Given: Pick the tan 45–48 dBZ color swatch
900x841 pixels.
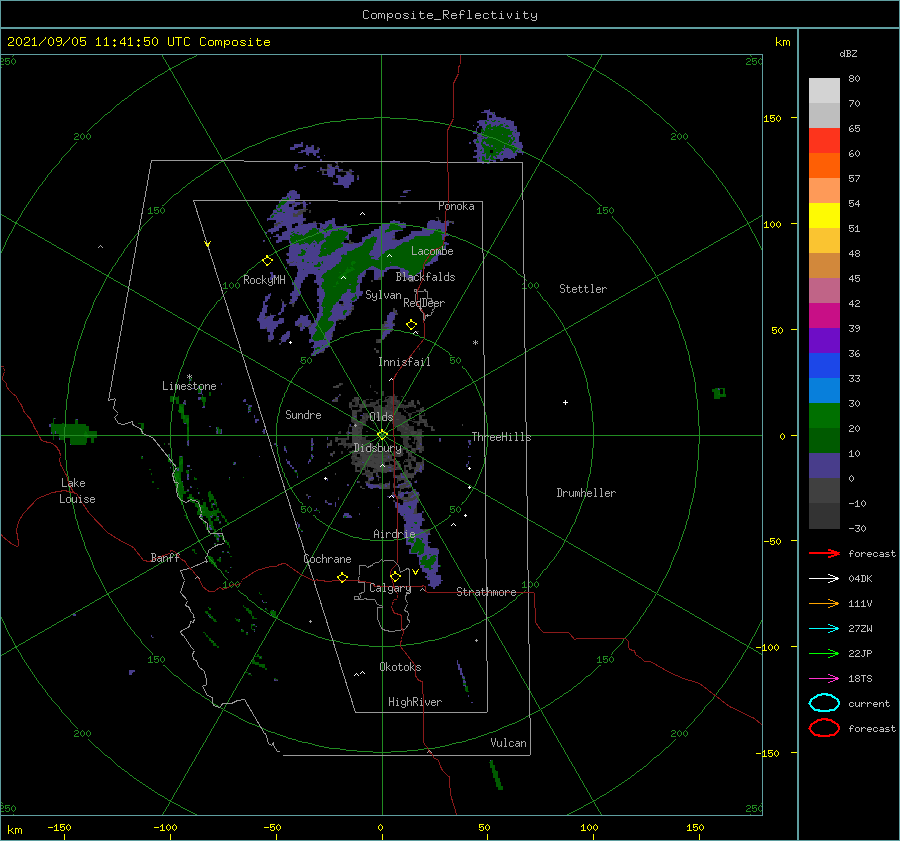Looking at the screenshot, I should point(824,265).
